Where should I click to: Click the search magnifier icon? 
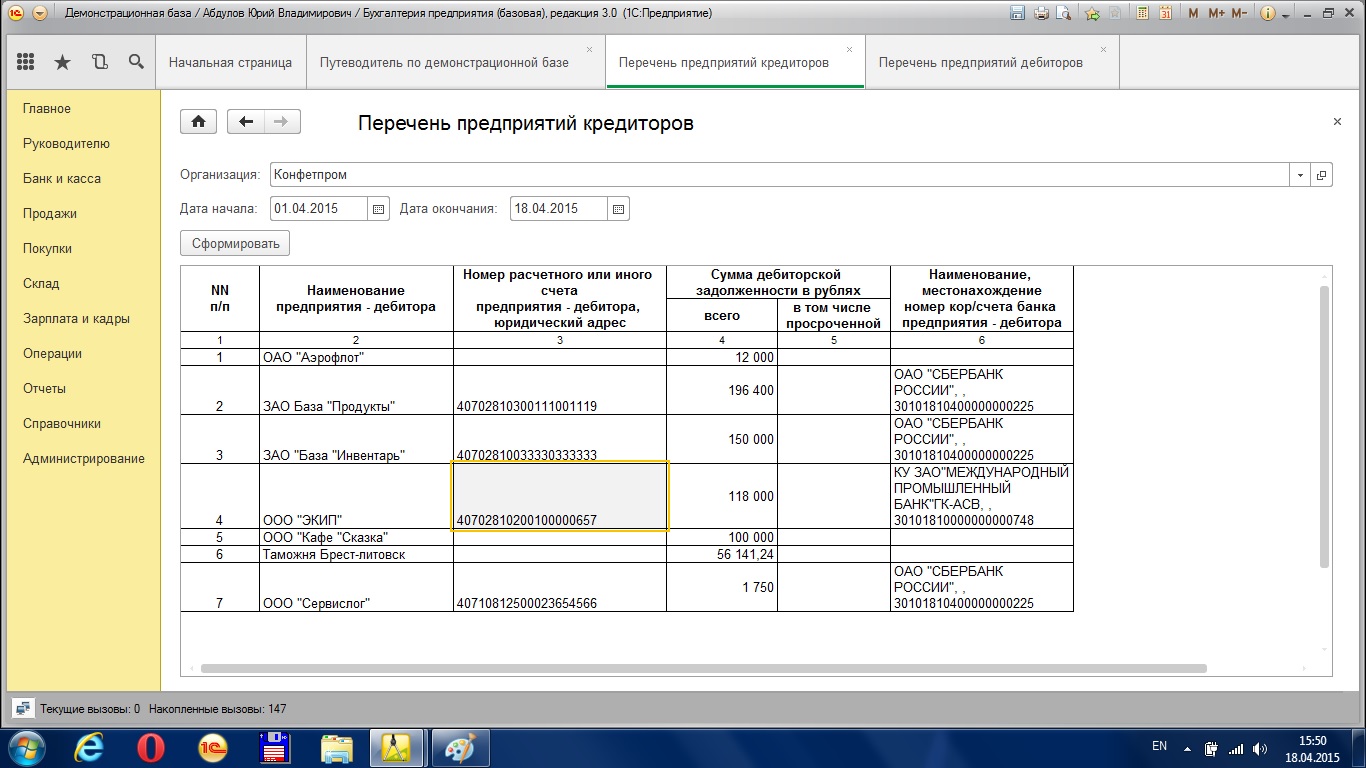coord(136,62)
